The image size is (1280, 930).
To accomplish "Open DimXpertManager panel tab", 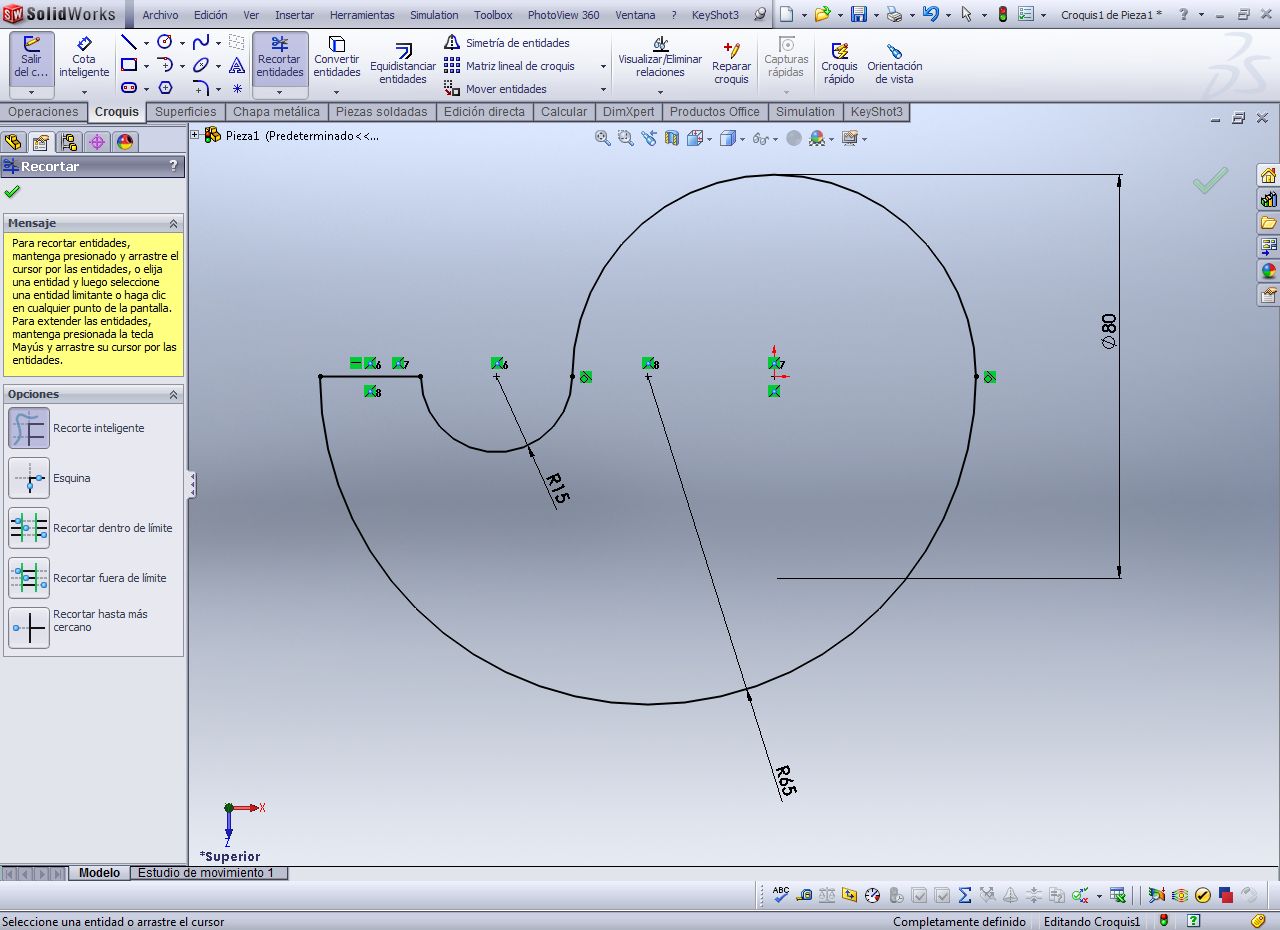I will point(96,142).
